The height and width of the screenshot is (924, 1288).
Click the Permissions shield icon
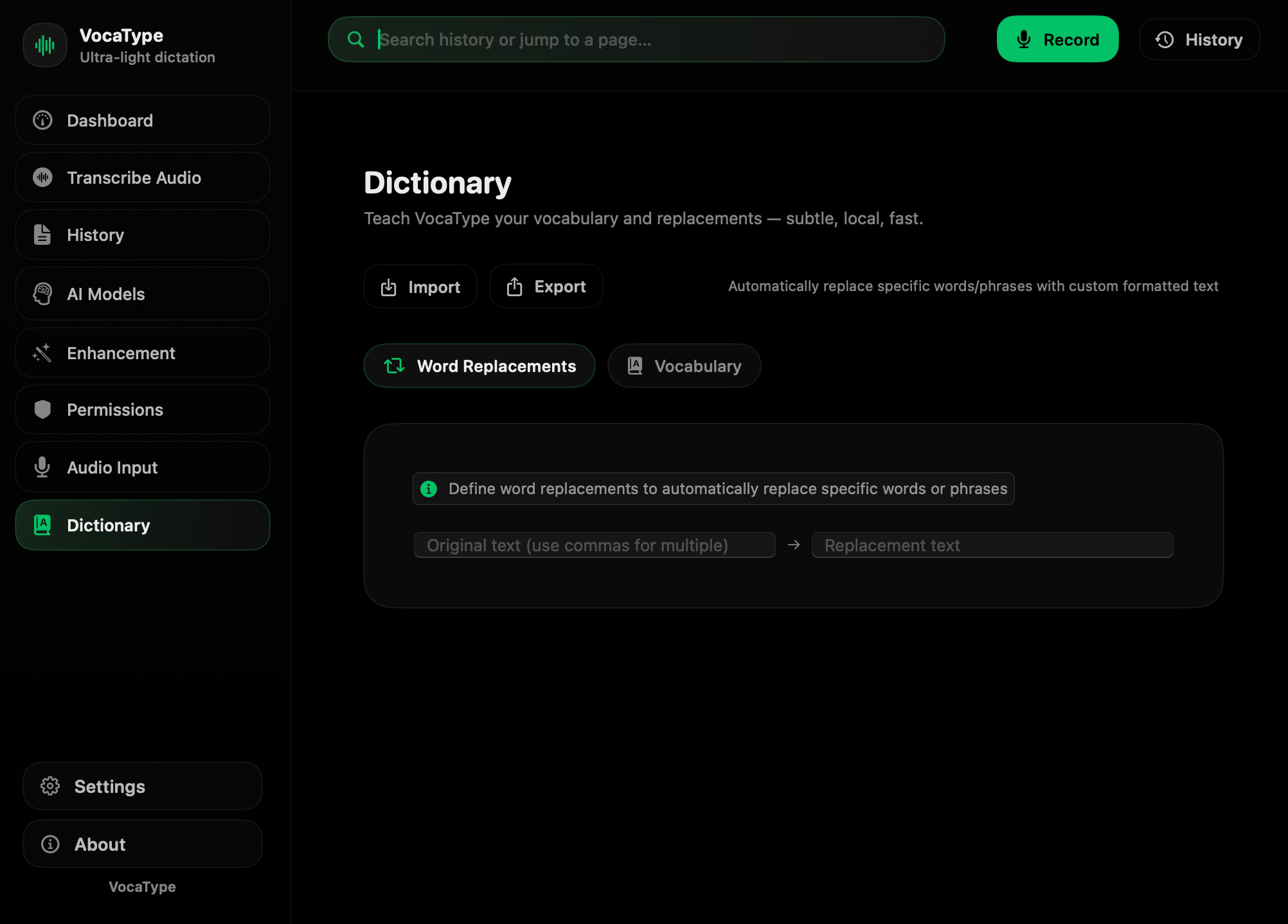[x=42, y=409]
